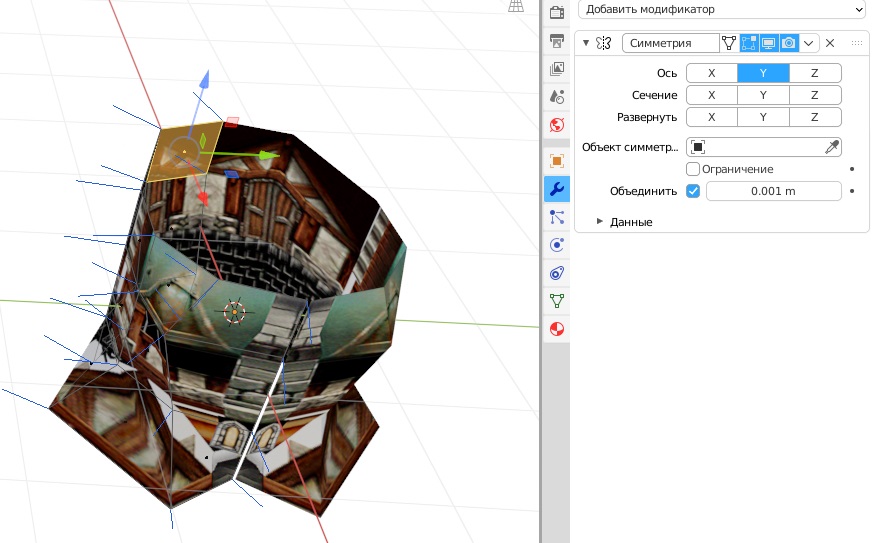This screenshot has height=543, width=873.
Task: Open Physics properties tab
Action: tap(557, 244)
